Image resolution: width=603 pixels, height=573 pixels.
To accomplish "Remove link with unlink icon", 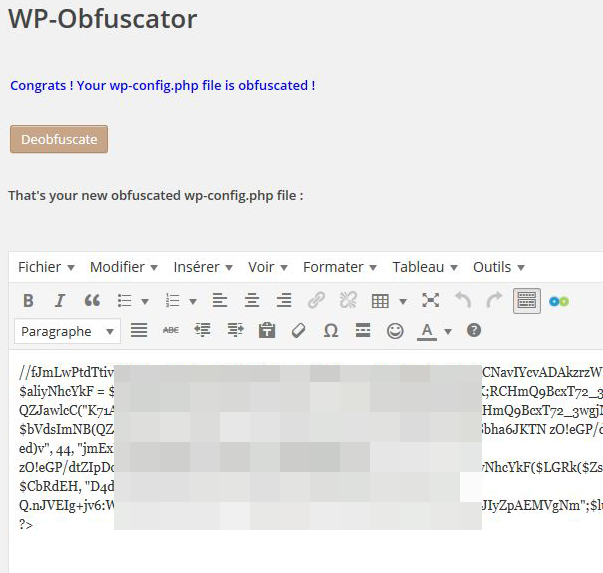I will coord(348,300).
